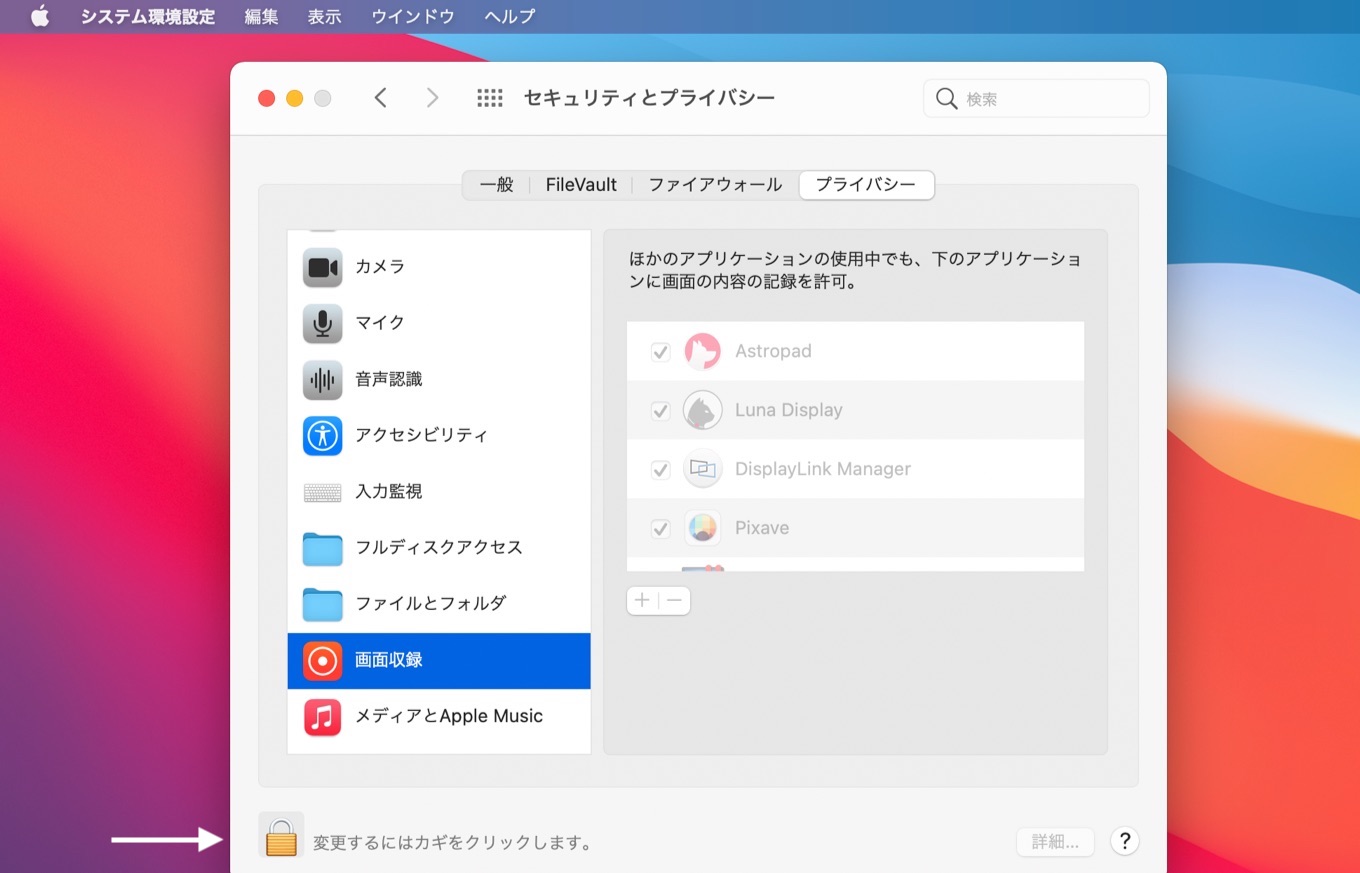Click the Pixave app name
This screenshot has width=1360, height=873.
click(762, 529)
